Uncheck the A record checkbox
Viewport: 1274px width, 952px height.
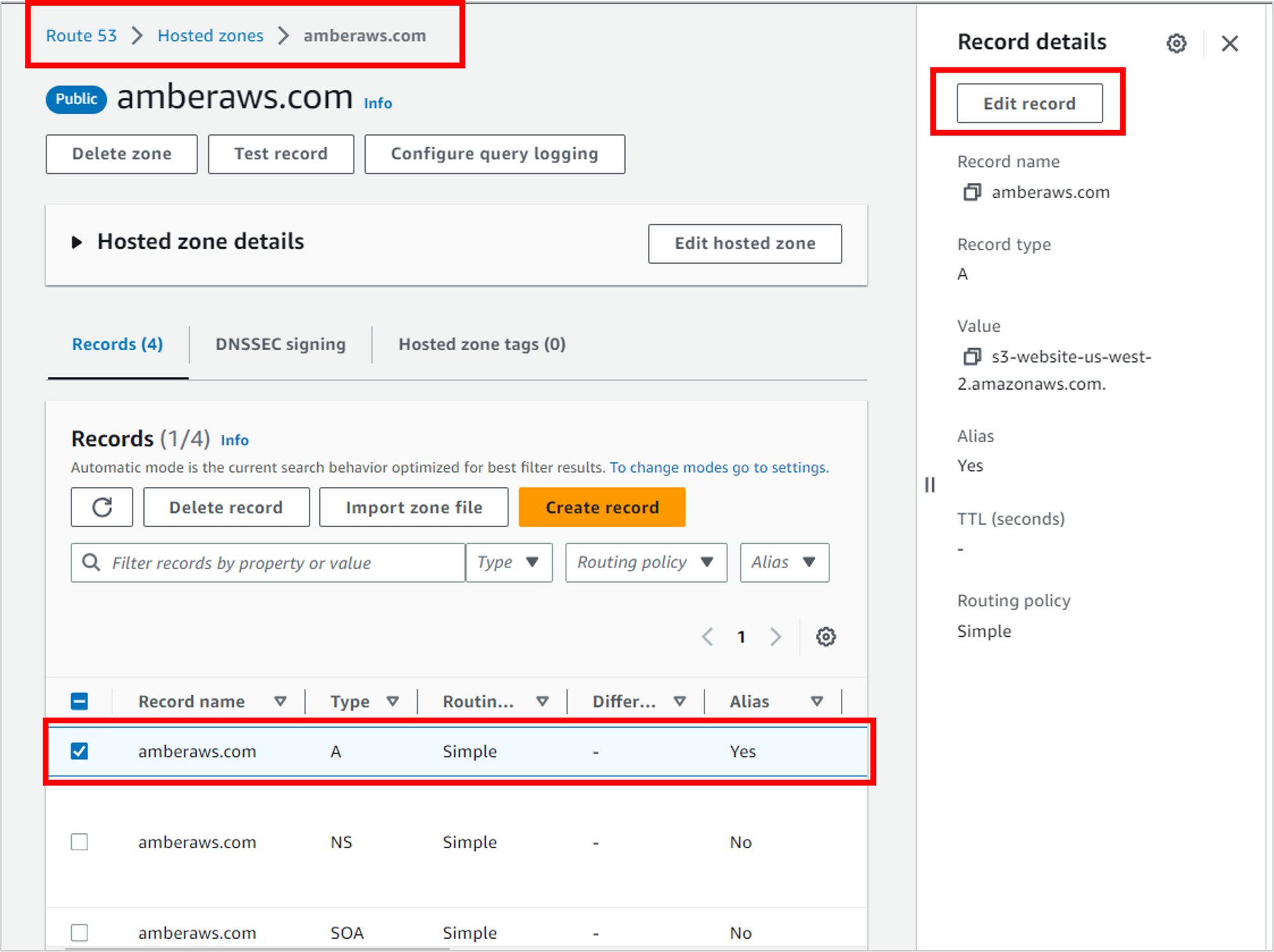(79, 751)
